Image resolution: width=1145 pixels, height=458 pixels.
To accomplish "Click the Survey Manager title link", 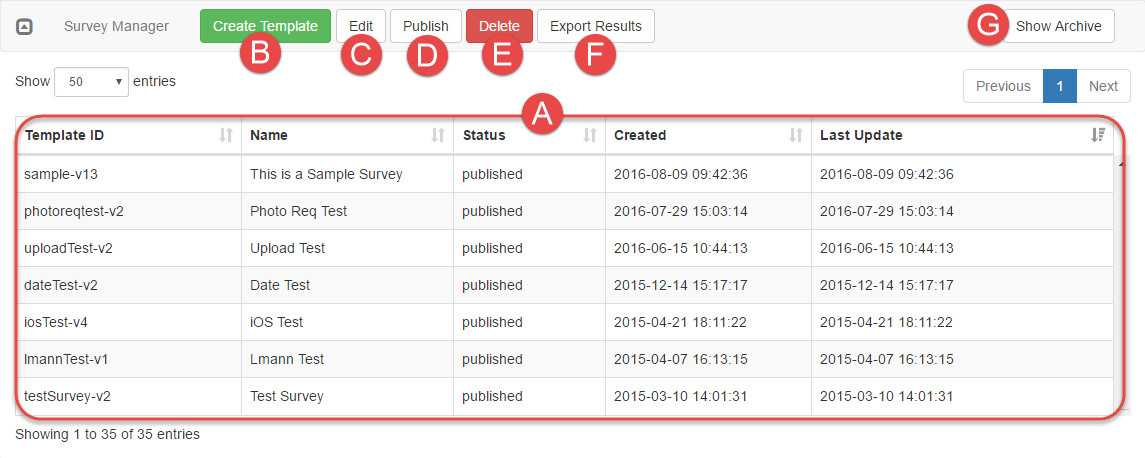I will tap(116, 26).
